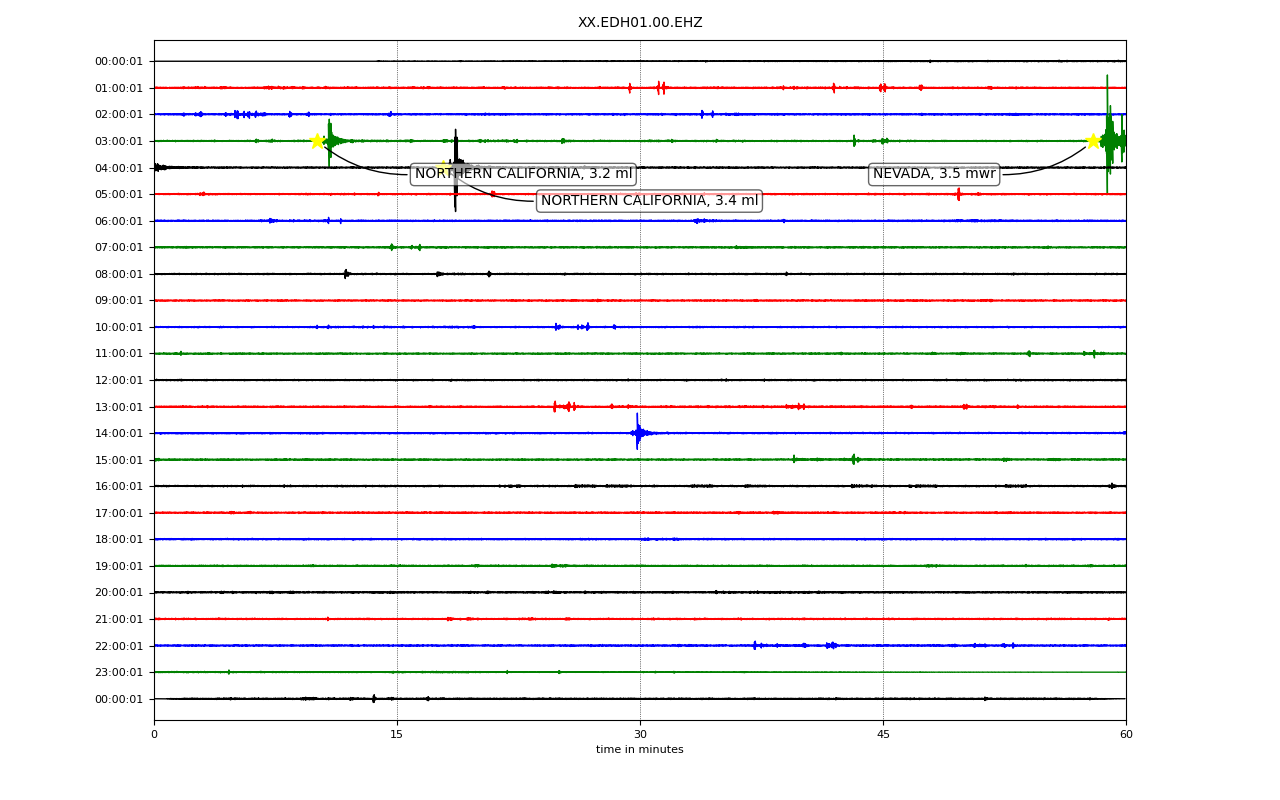
Task: Click the plot title XX.EDH01.00.EHZ
Action: click(640, 22)
